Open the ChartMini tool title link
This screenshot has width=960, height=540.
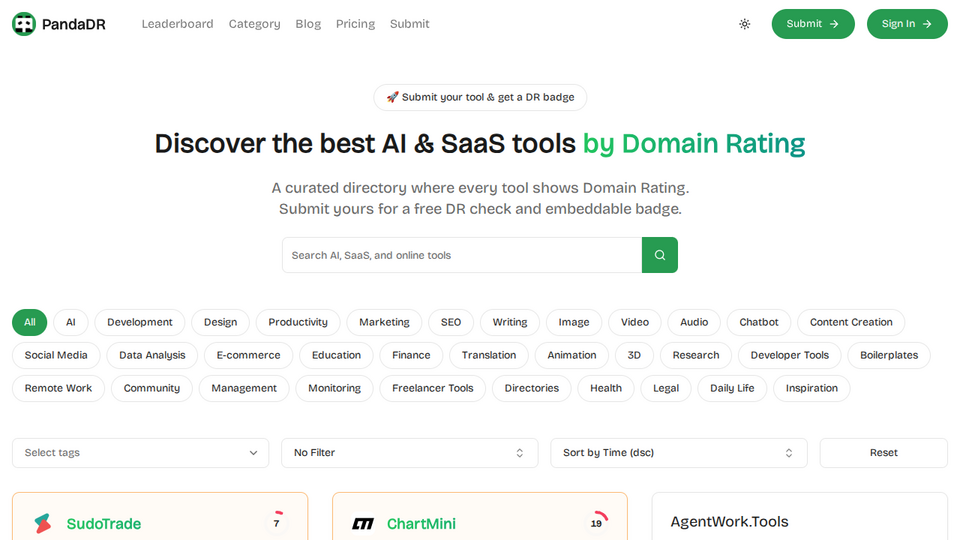tap(421, 523)
